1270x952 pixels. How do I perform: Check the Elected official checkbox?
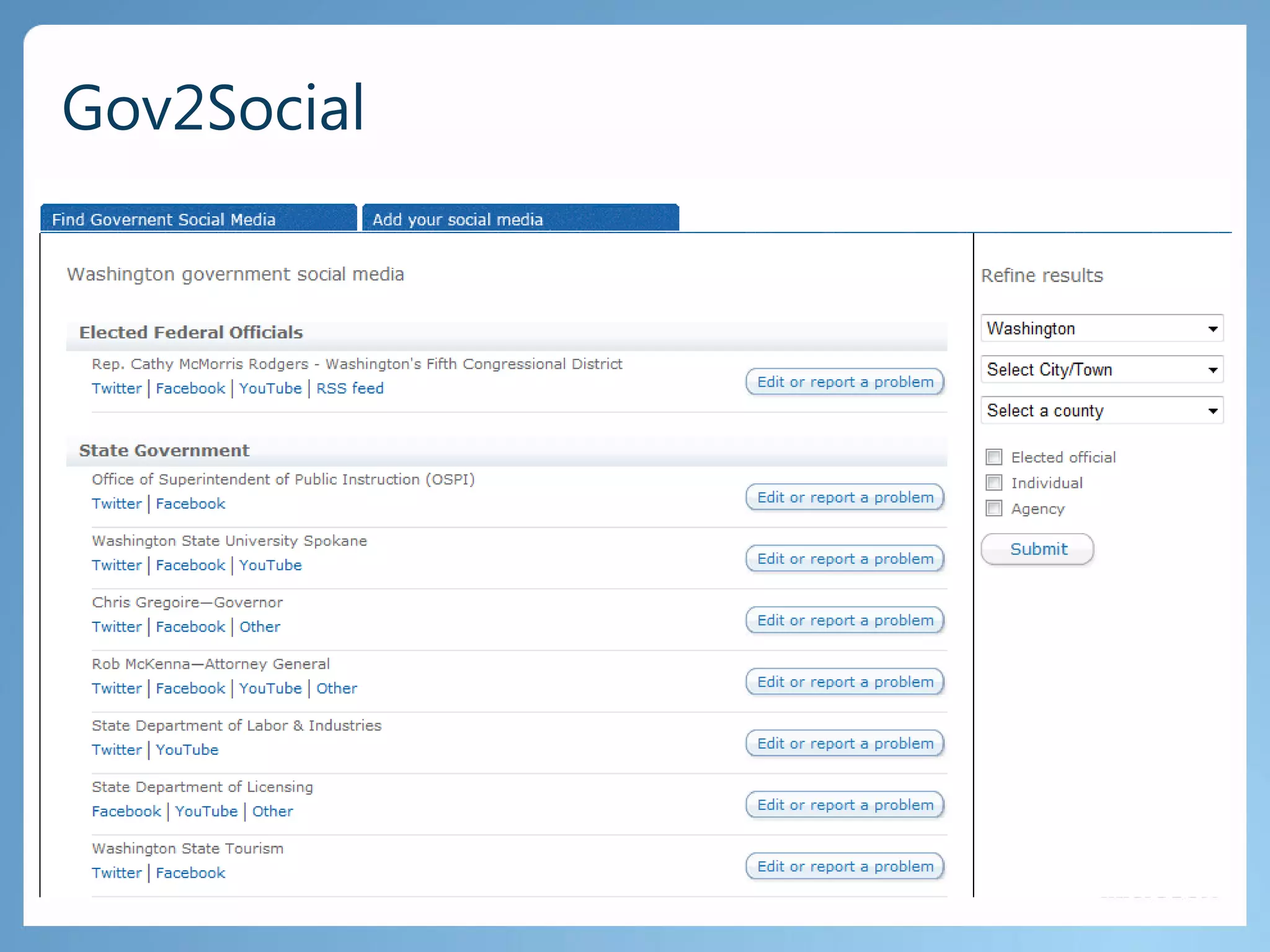pyautogui.click(x=994, y=457)
